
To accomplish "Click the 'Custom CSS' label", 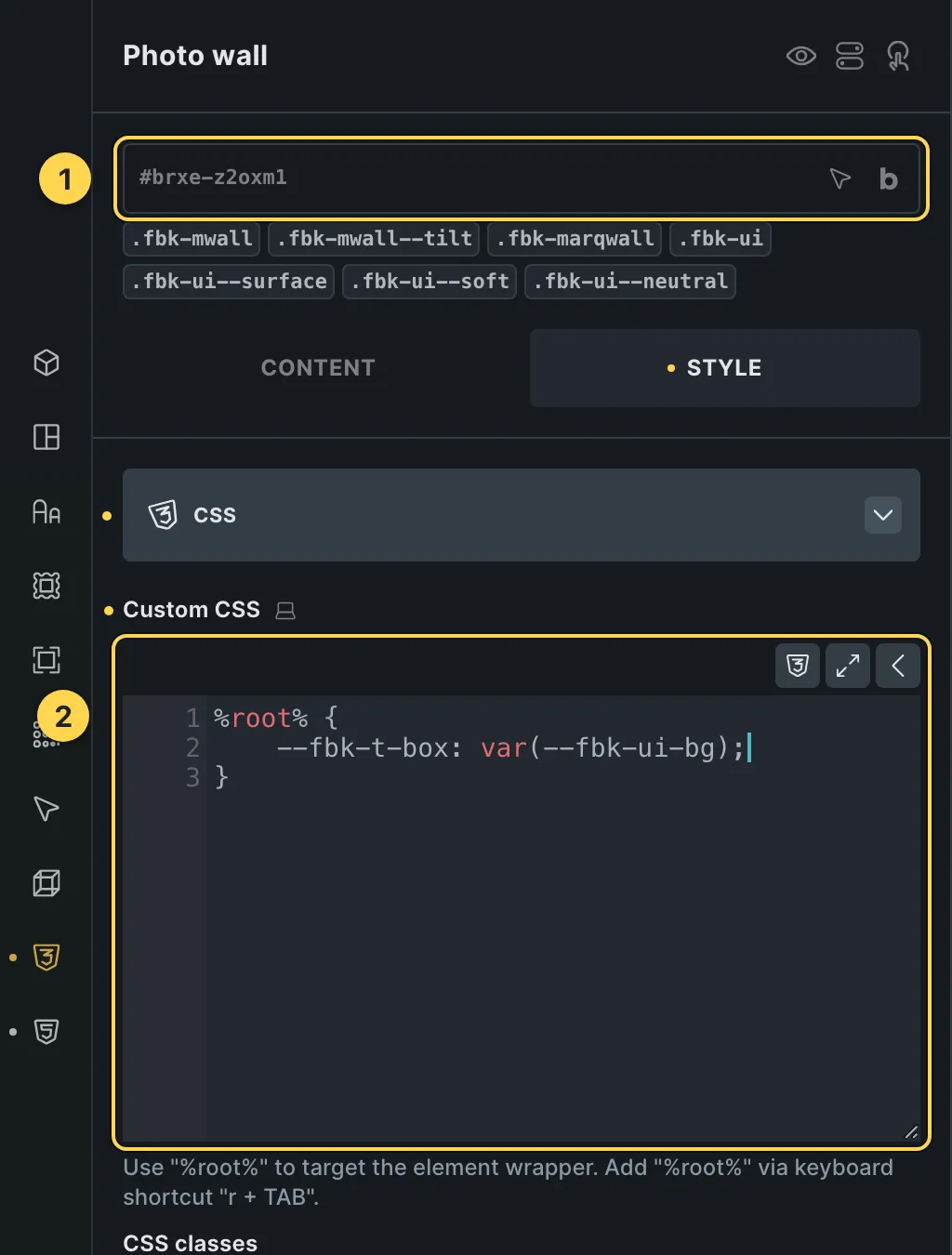I will click(192, 610).
